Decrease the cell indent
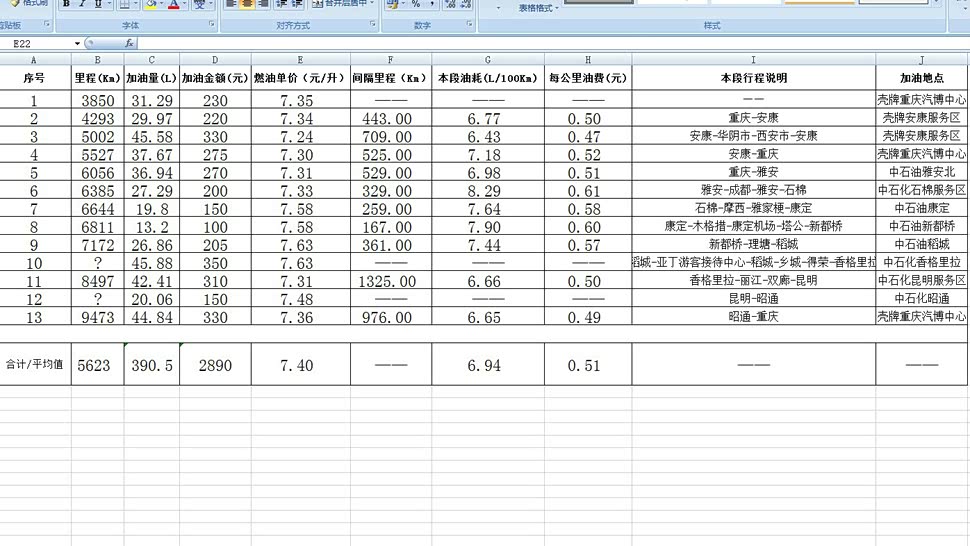This screenshot has width=970, height=546. point(281,4)
